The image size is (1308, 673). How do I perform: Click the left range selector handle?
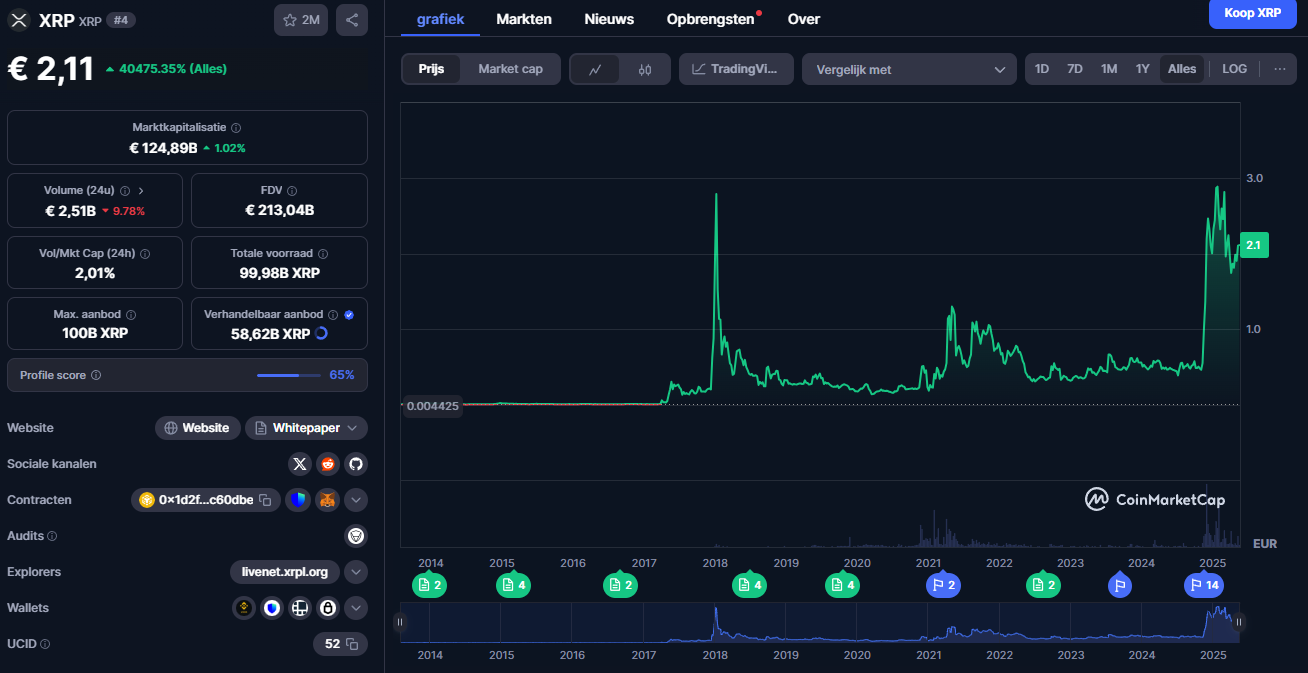(x=400, y=622)
